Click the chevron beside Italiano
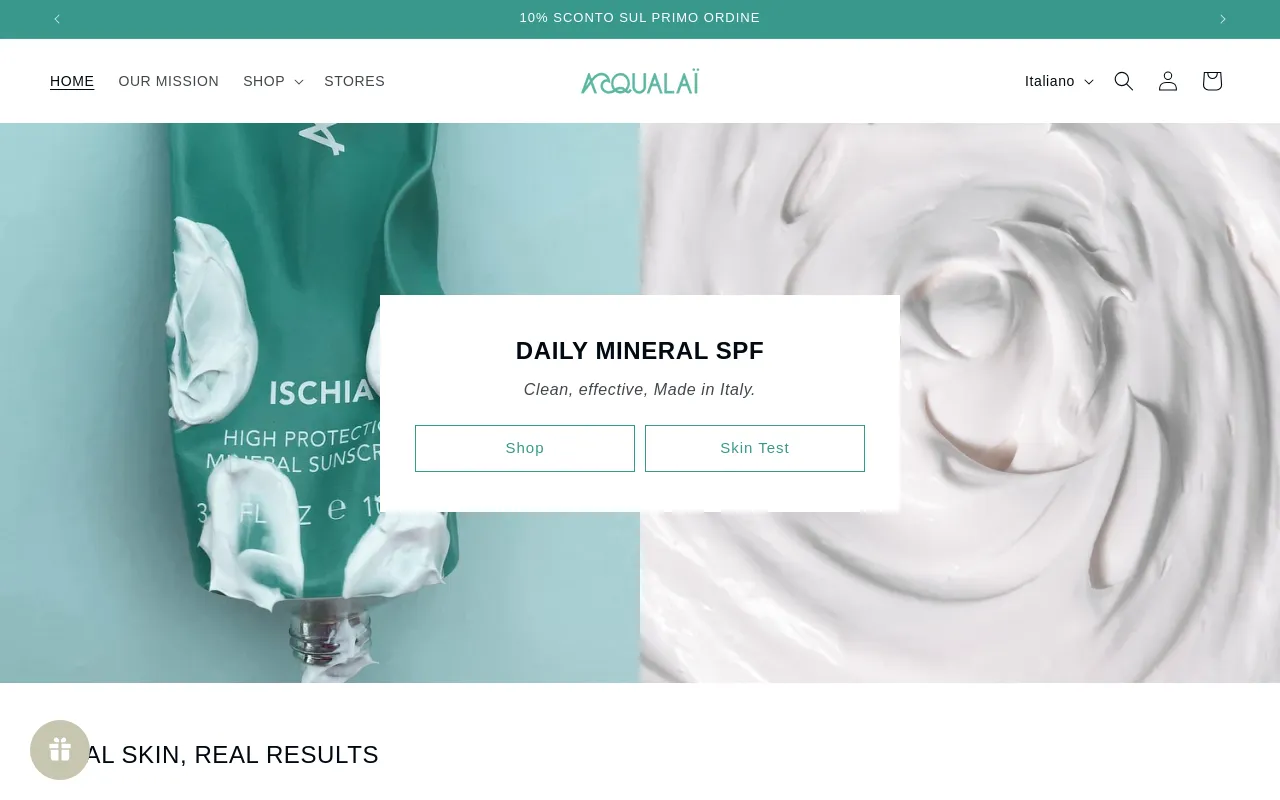Screen dimensions: 1280x800 [1089, 82]
